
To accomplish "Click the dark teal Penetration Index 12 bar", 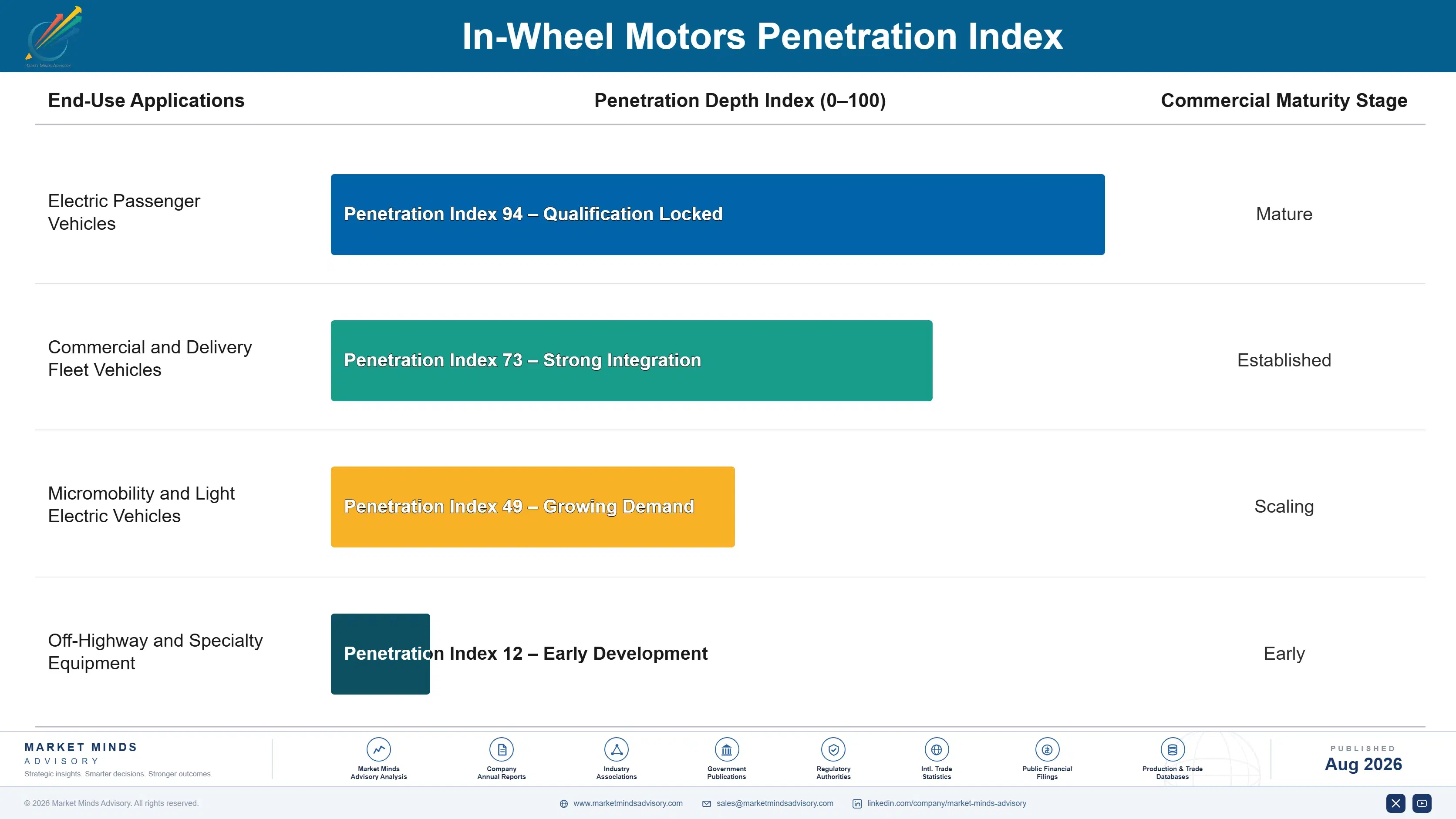I will [x=381, y=654].
